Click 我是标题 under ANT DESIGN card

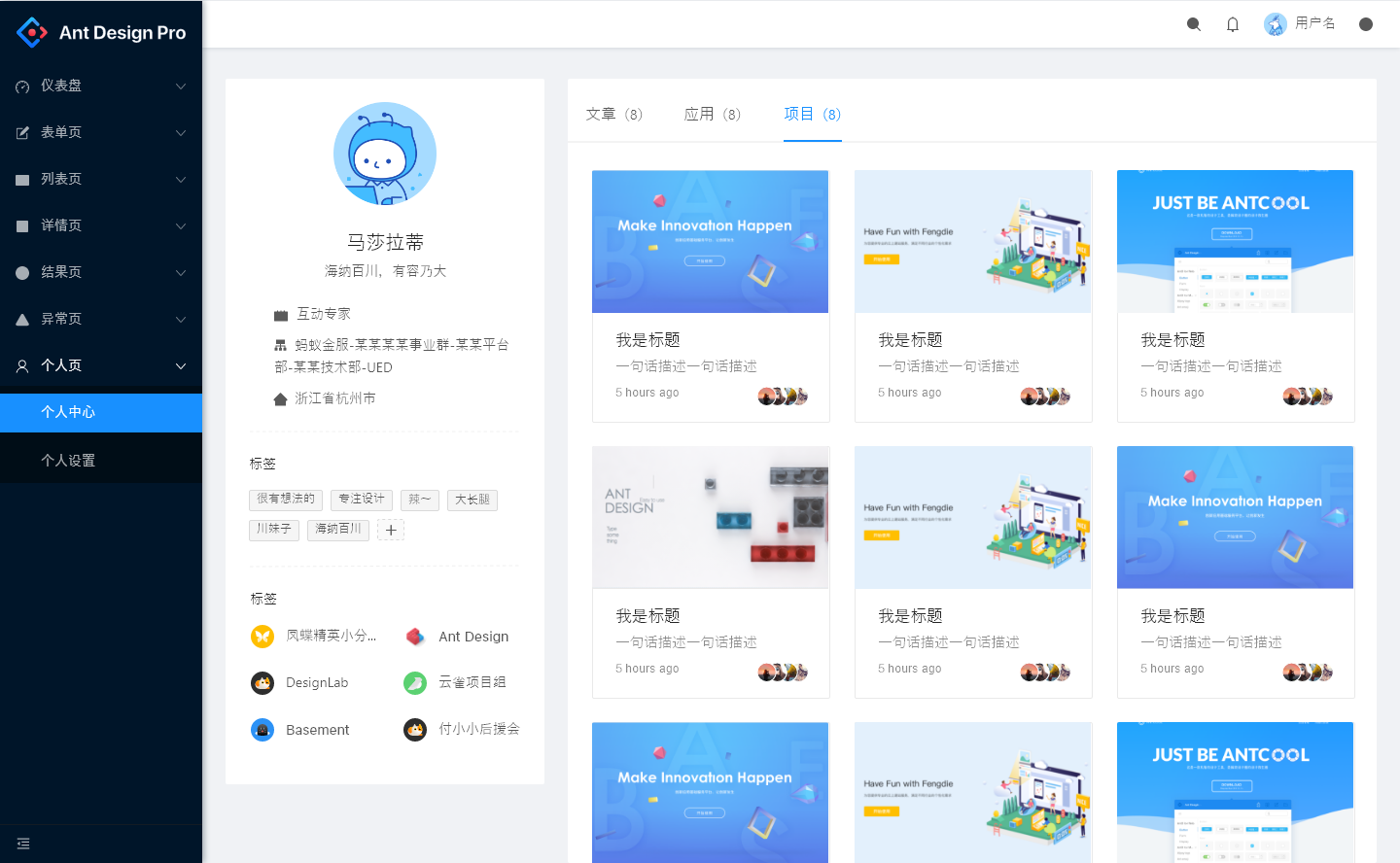(x=647, y=616)
